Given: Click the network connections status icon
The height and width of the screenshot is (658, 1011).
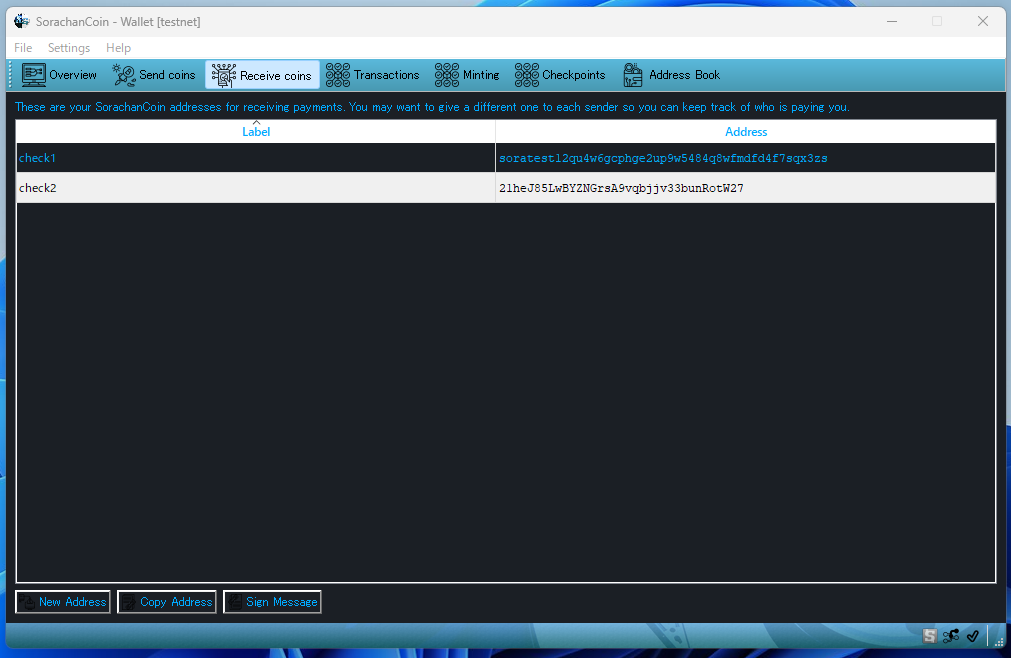Looking at the screenshot, I should click(x=951, y=636).
